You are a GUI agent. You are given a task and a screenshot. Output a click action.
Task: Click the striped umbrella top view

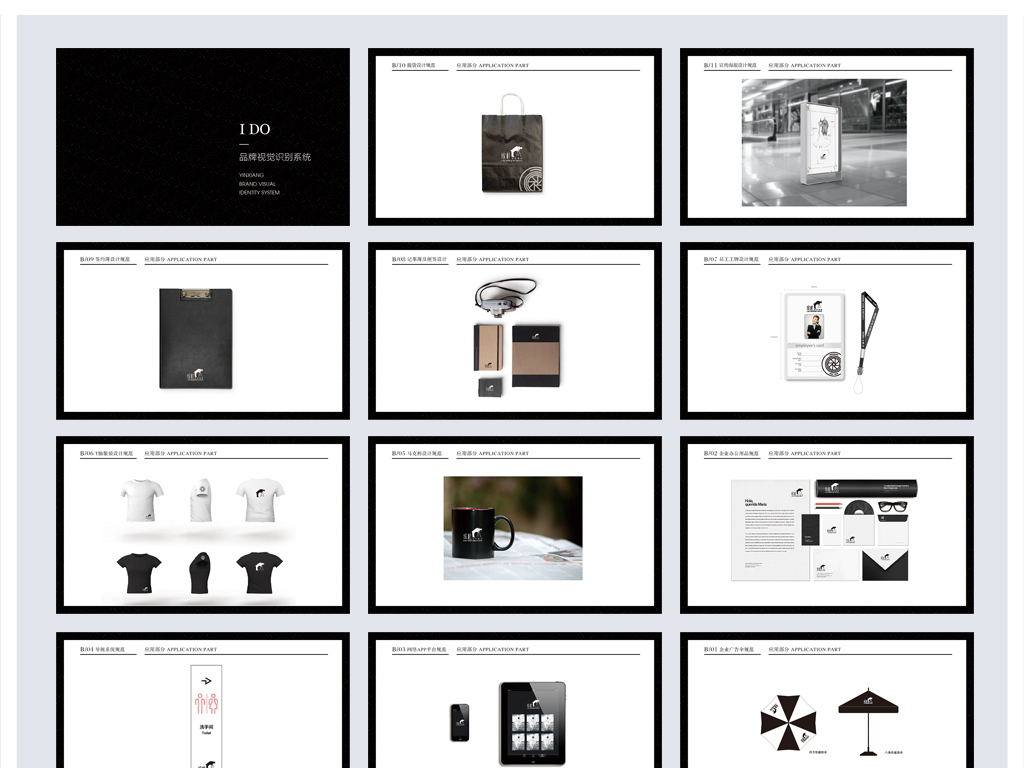pyautogui.click(x=788, y=722)
